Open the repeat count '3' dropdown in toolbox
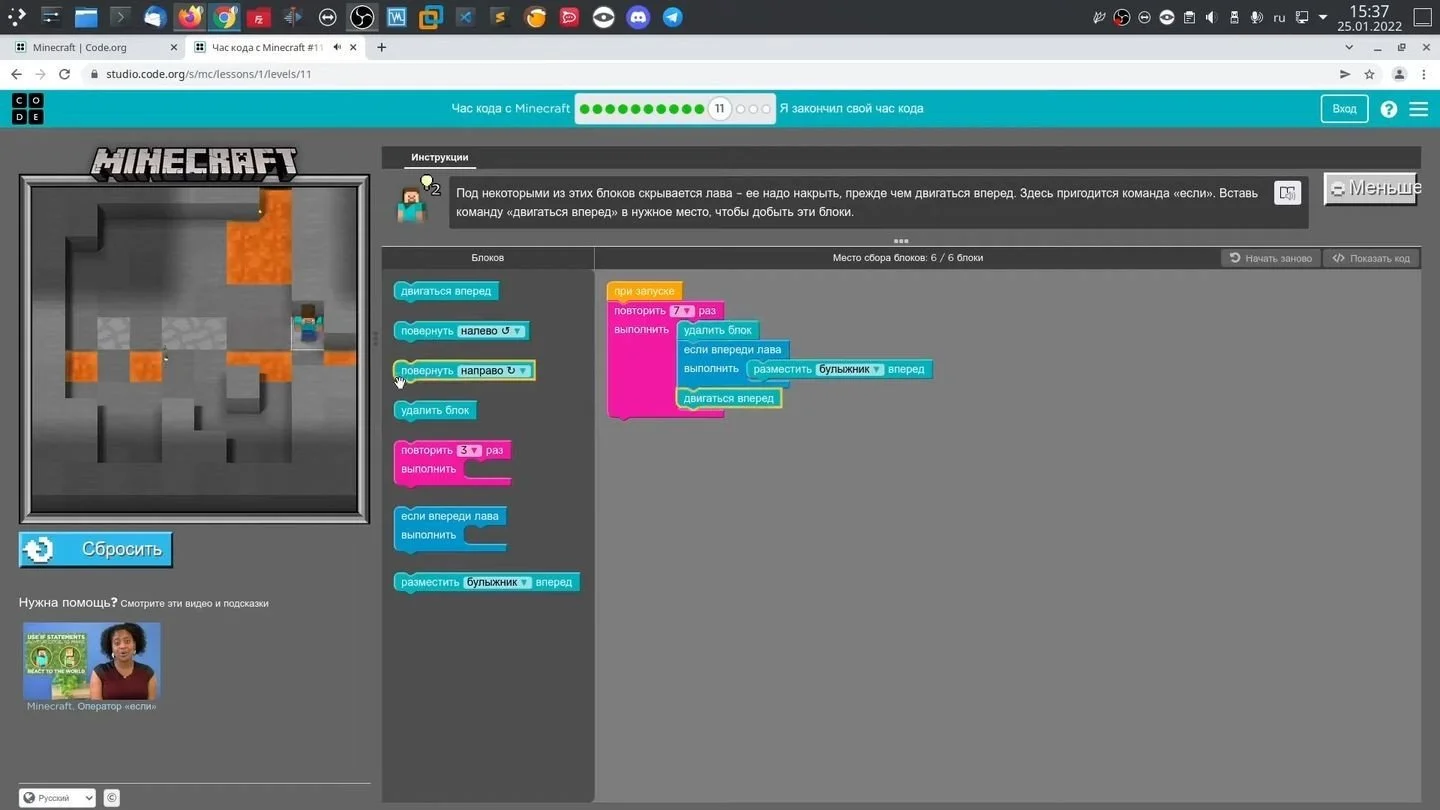The height and width of the screenshot is (810, 1440). tap(469, 451)
